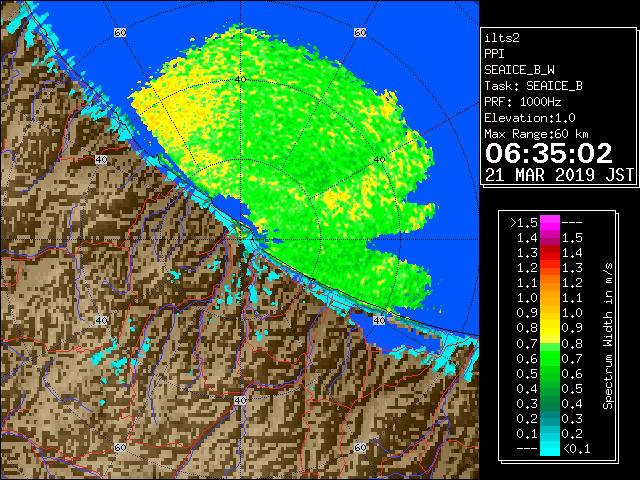Click the 40 km label southwest over land
640x480 pixels.
tap(101, 320)
